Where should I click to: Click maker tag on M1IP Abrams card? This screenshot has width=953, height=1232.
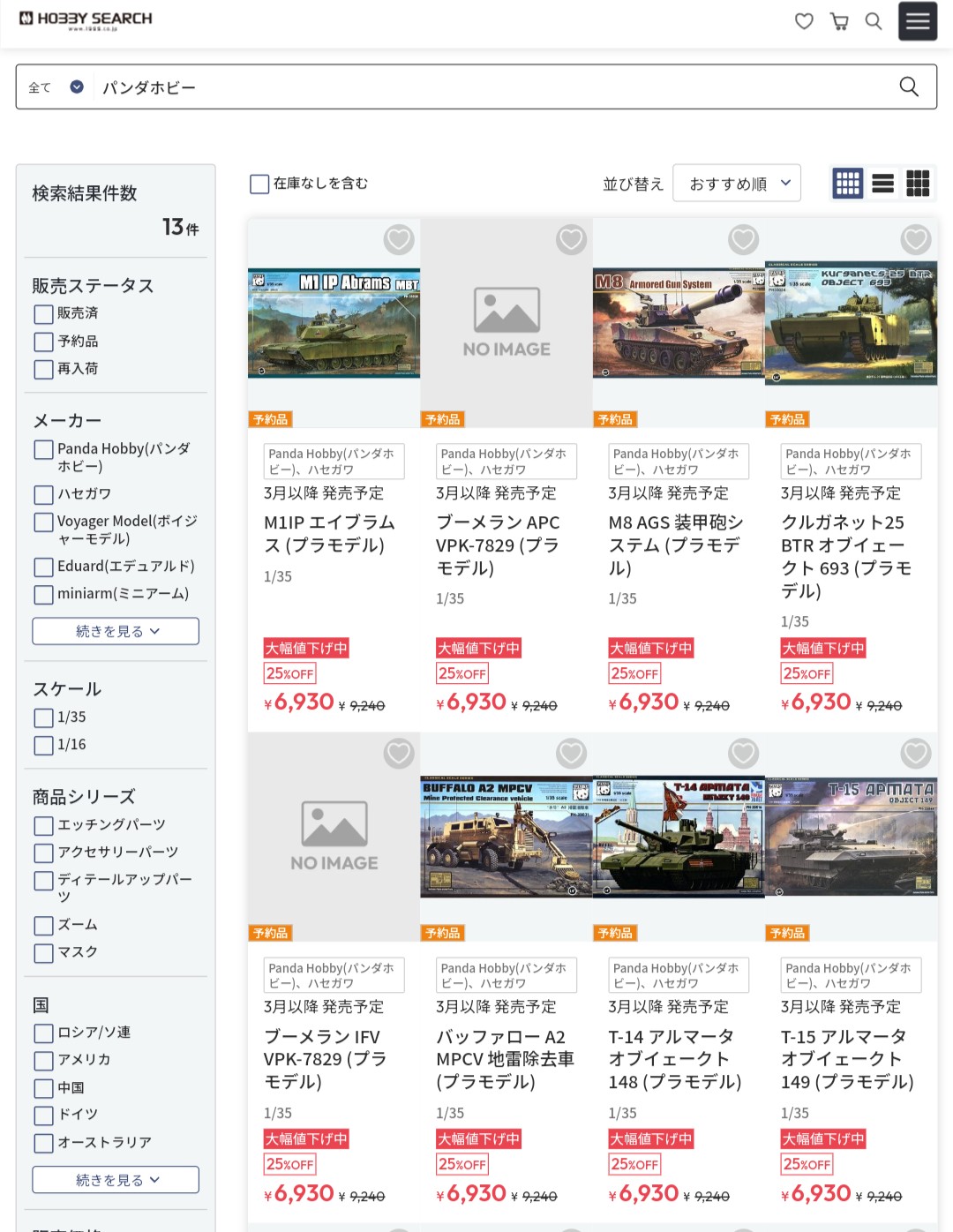pyautogui.click(x=334, y=462)
